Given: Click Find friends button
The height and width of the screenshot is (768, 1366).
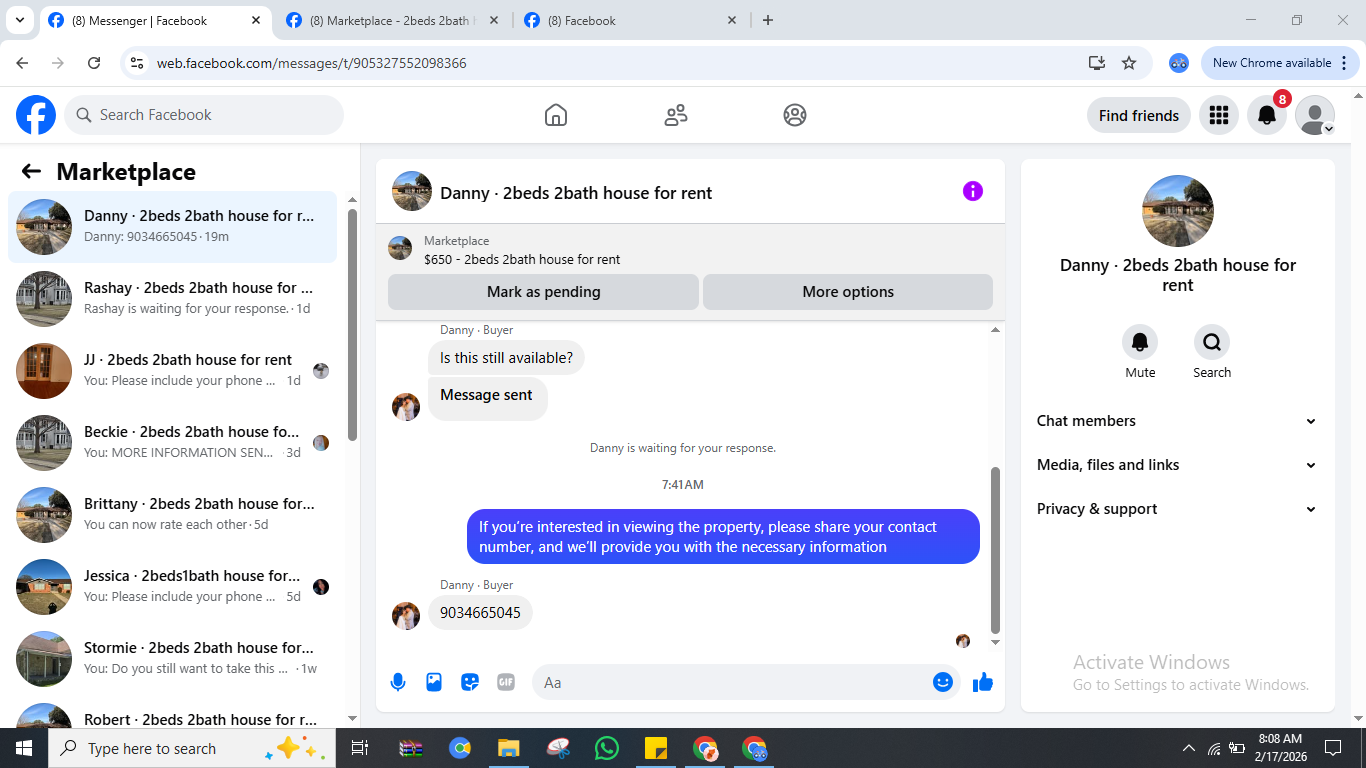Looking at the screenshot, I should pyautogui.click(x=1139, y=115).
